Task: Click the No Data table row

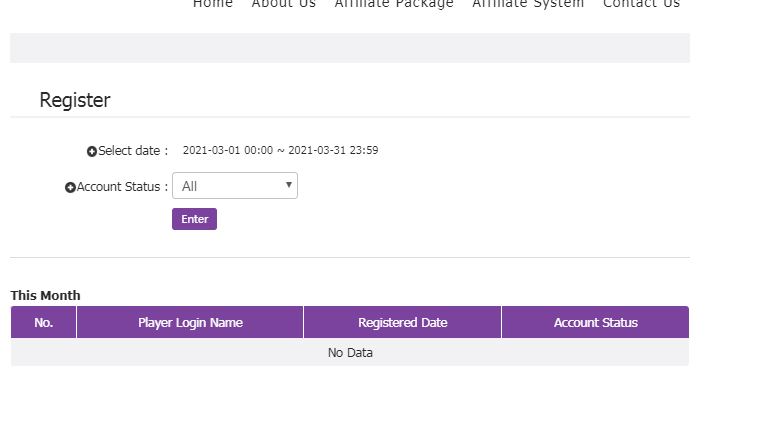Action: 350,353
